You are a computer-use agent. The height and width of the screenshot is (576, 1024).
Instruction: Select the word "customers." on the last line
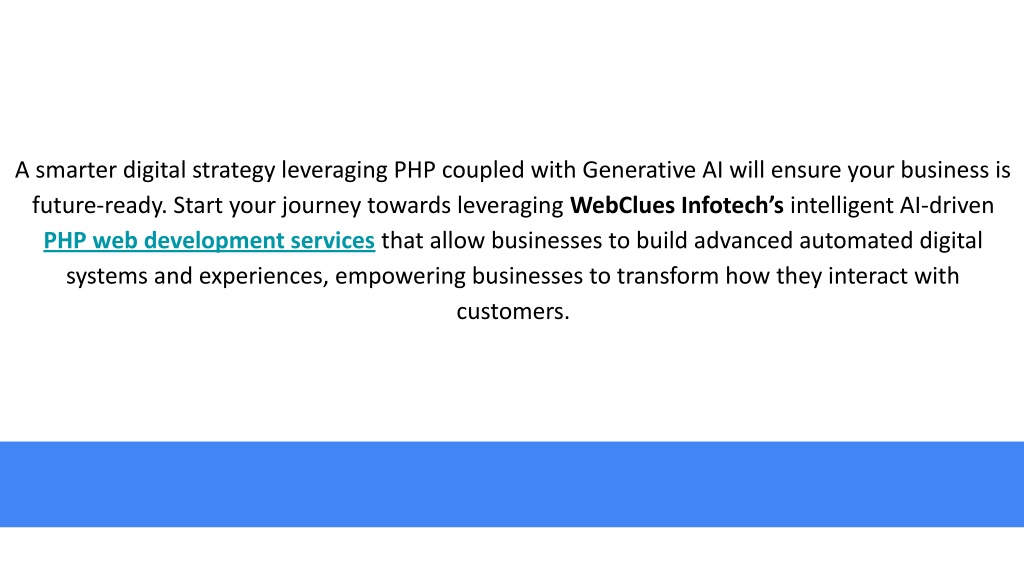(513, 312)
